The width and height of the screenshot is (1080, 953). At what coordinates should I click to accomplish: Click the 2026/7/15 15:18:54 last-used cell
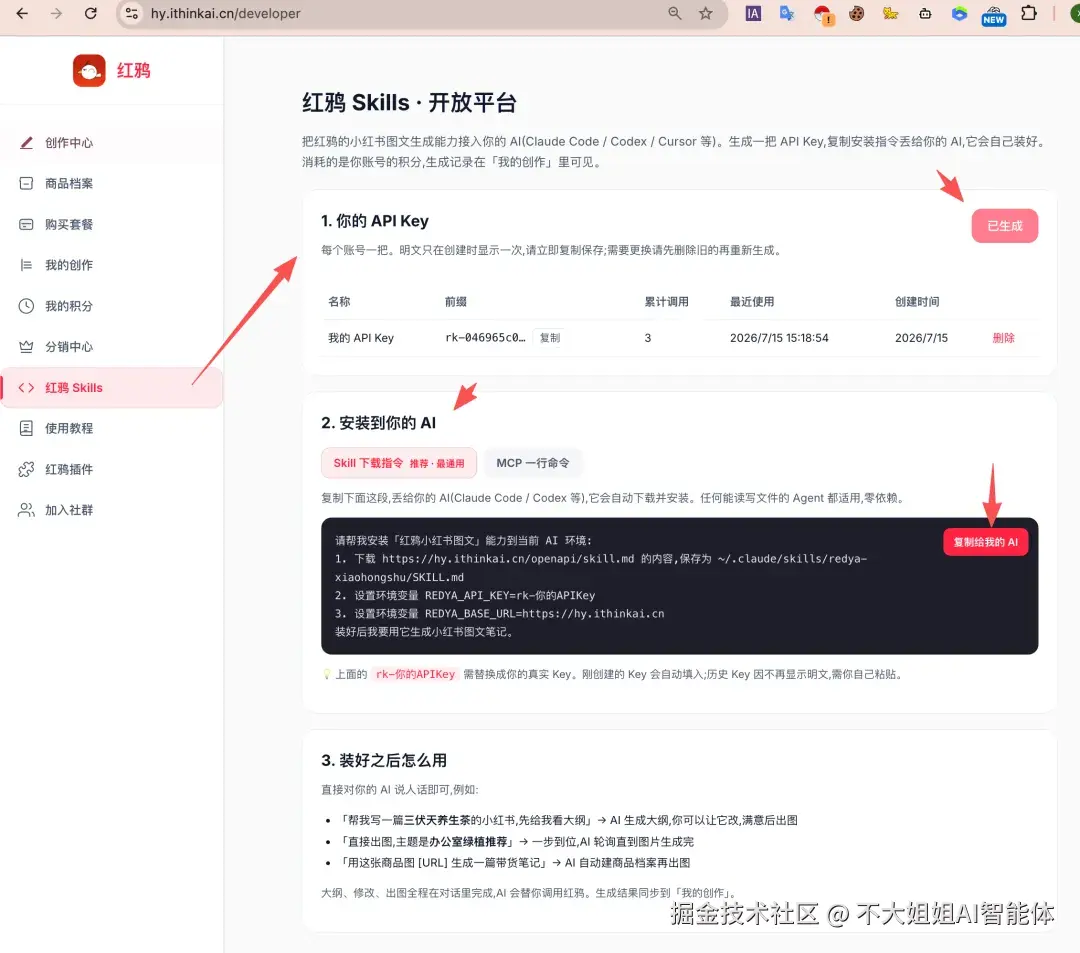(x=779, y=337)
